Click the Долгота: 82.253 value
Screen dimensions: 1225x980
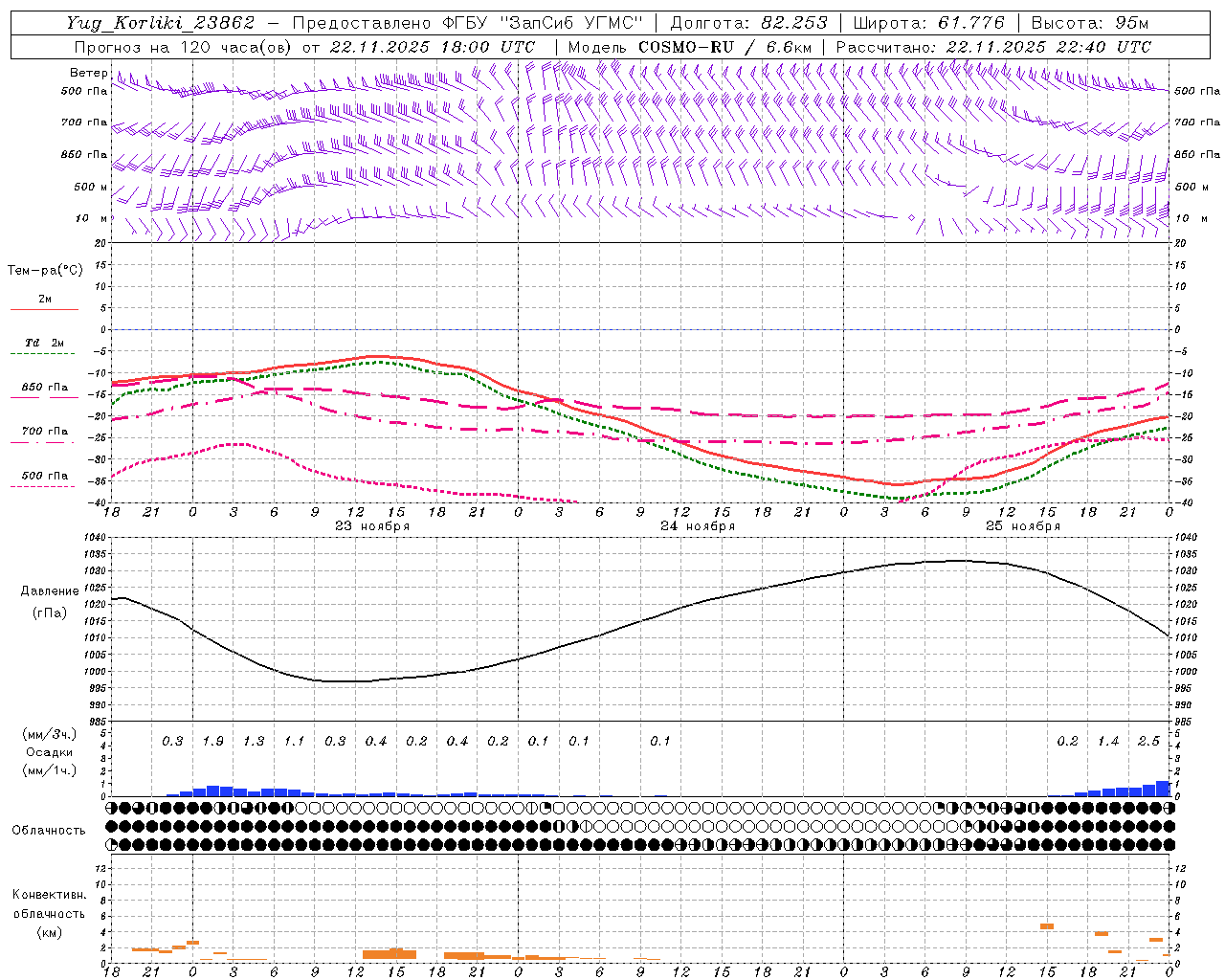click(x=749, y=23)
